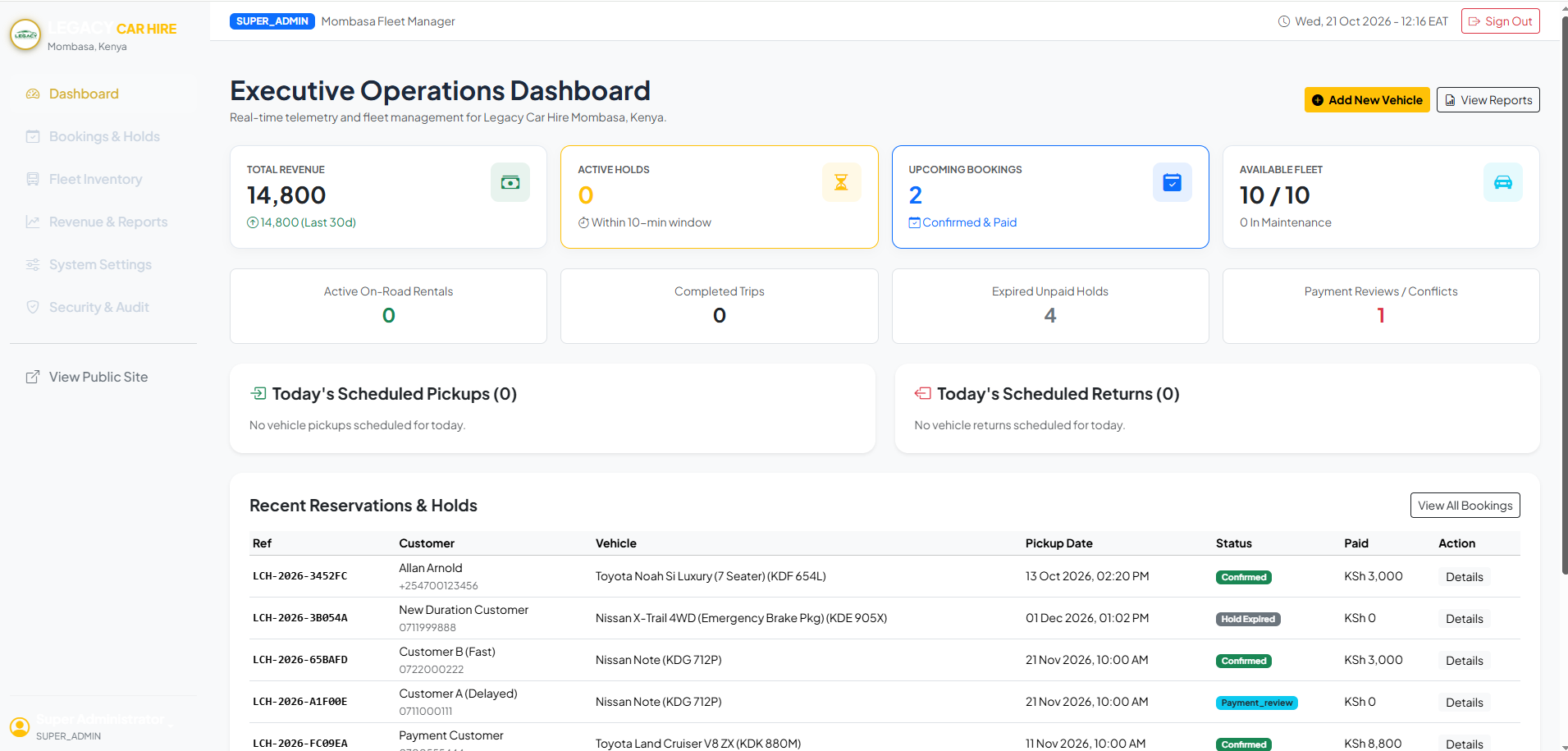The image size is (1568, 751).
Task: Click Confirmed badge for Customer B (Fast)
Action: [1243, 661]
